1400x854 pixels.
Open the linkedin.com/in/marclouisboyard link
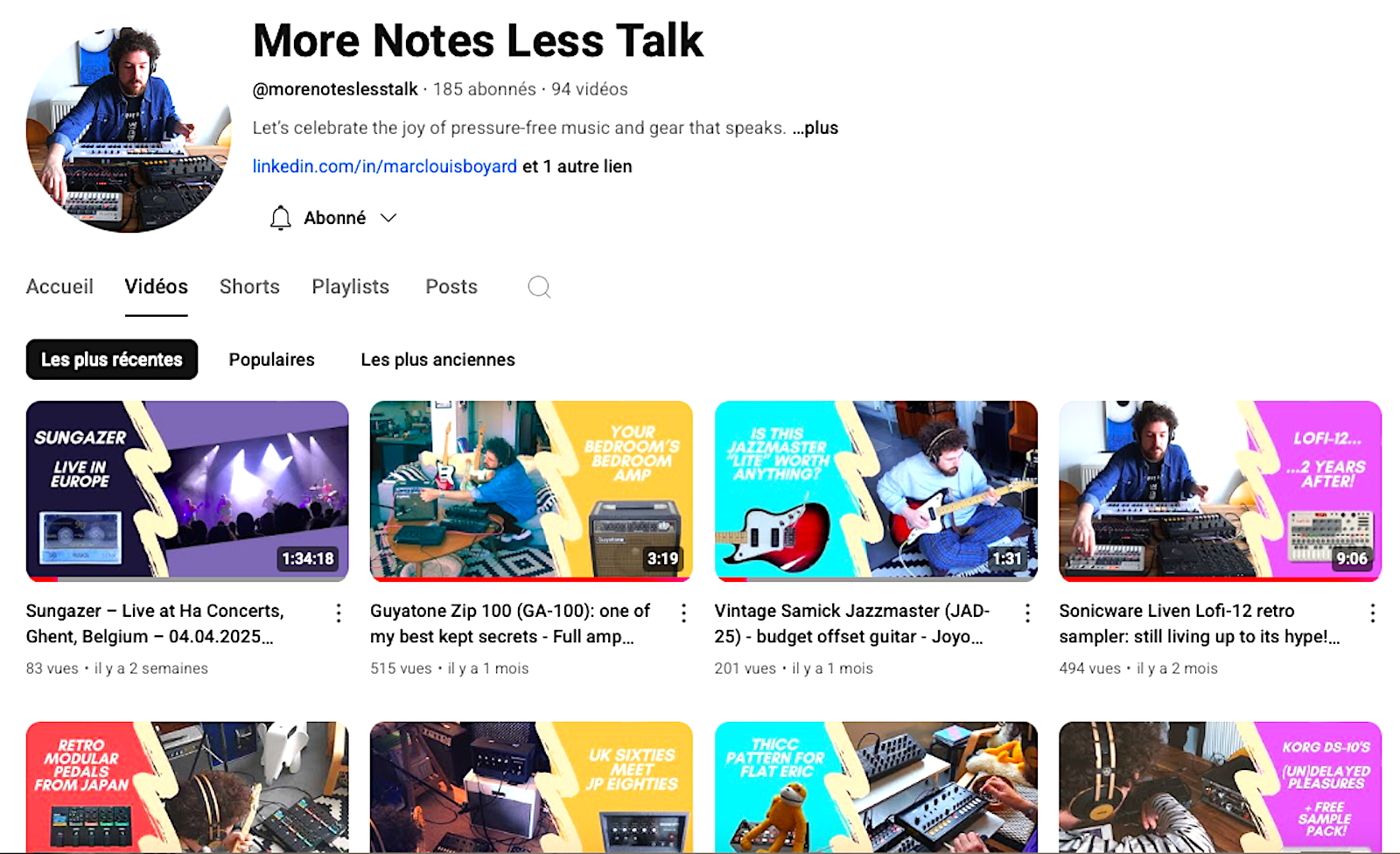point(385,166)
